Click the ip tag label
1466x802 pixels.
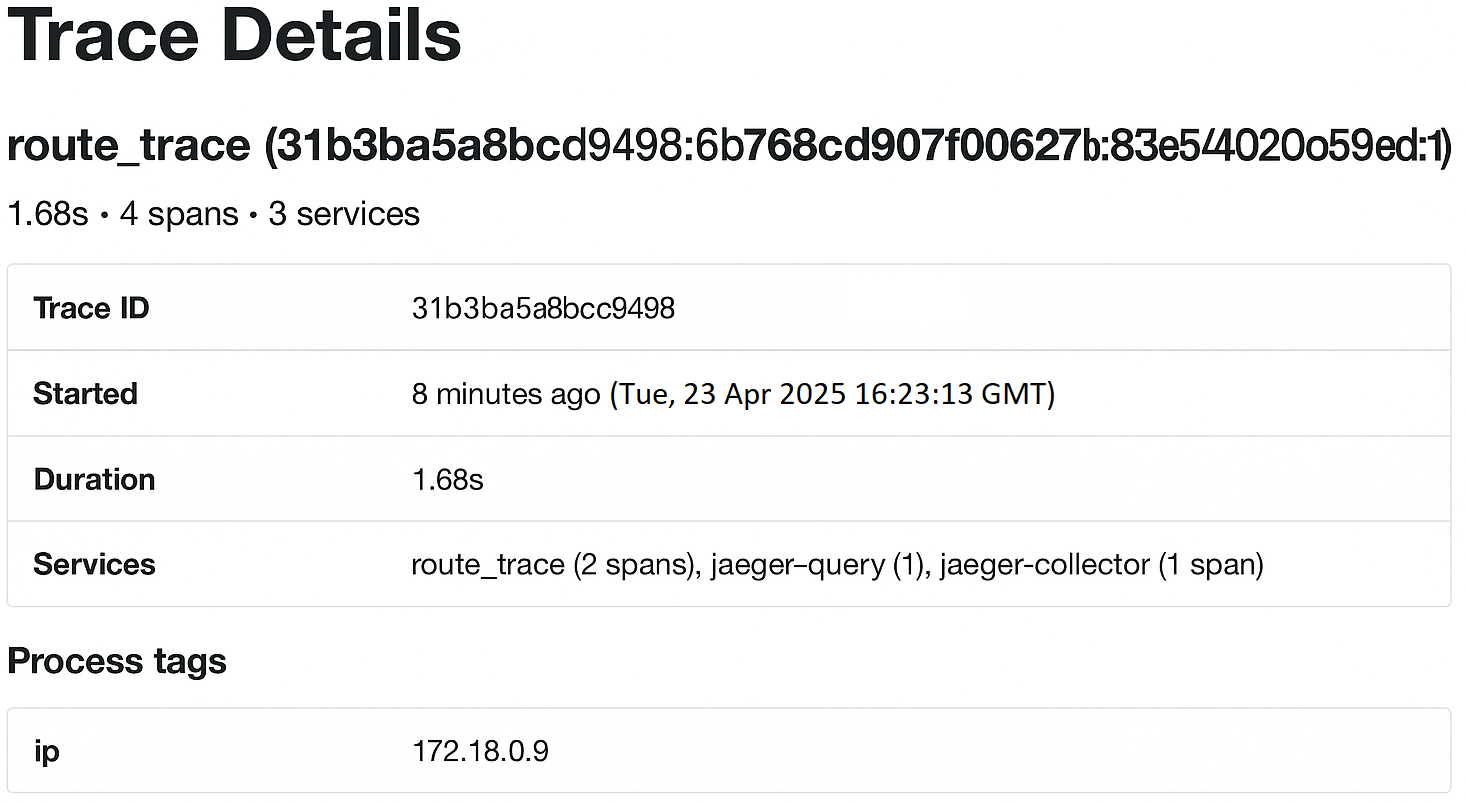(x=46, y=751)
